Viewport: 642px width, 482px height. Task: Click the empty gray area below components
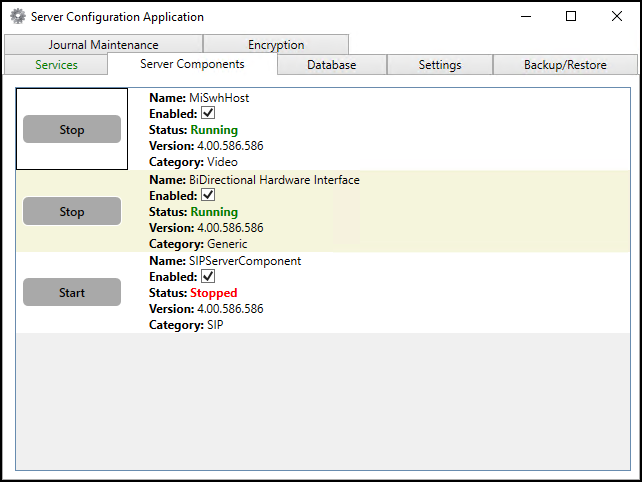pyautogui.click(x=322, y=400)
